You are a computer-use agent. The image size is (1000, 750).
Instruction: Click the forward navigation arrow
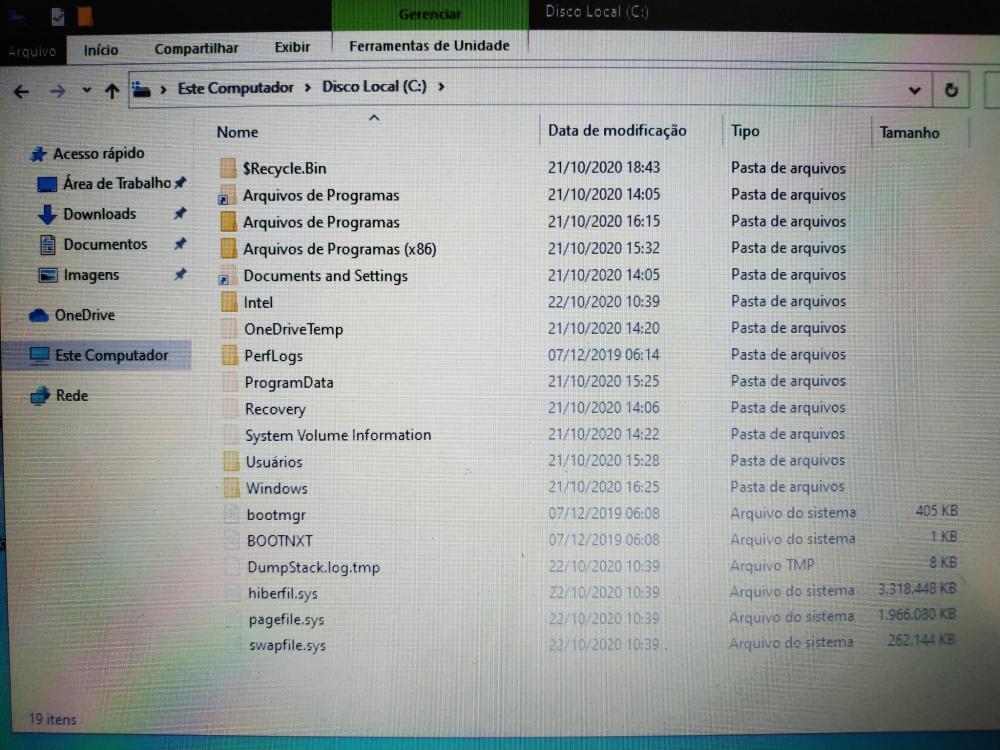(57, 91)
